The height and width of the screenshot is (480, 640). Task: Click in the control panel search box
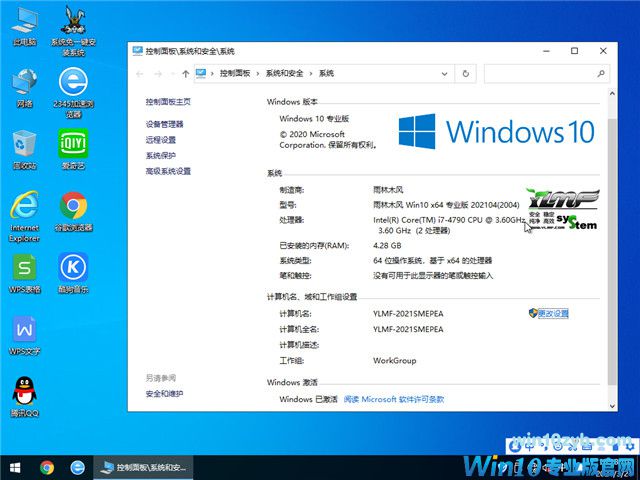coord(547,74)
